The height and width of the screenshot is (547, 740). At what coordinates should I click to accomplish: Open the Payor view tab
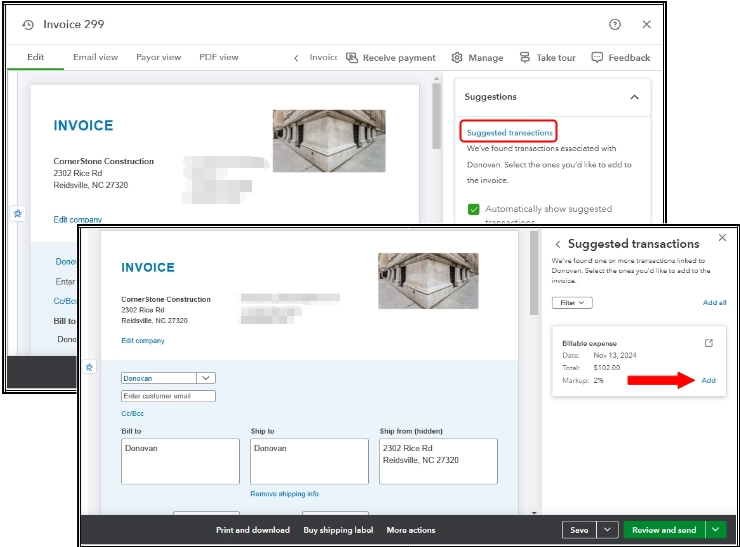(x=159, y=57)
